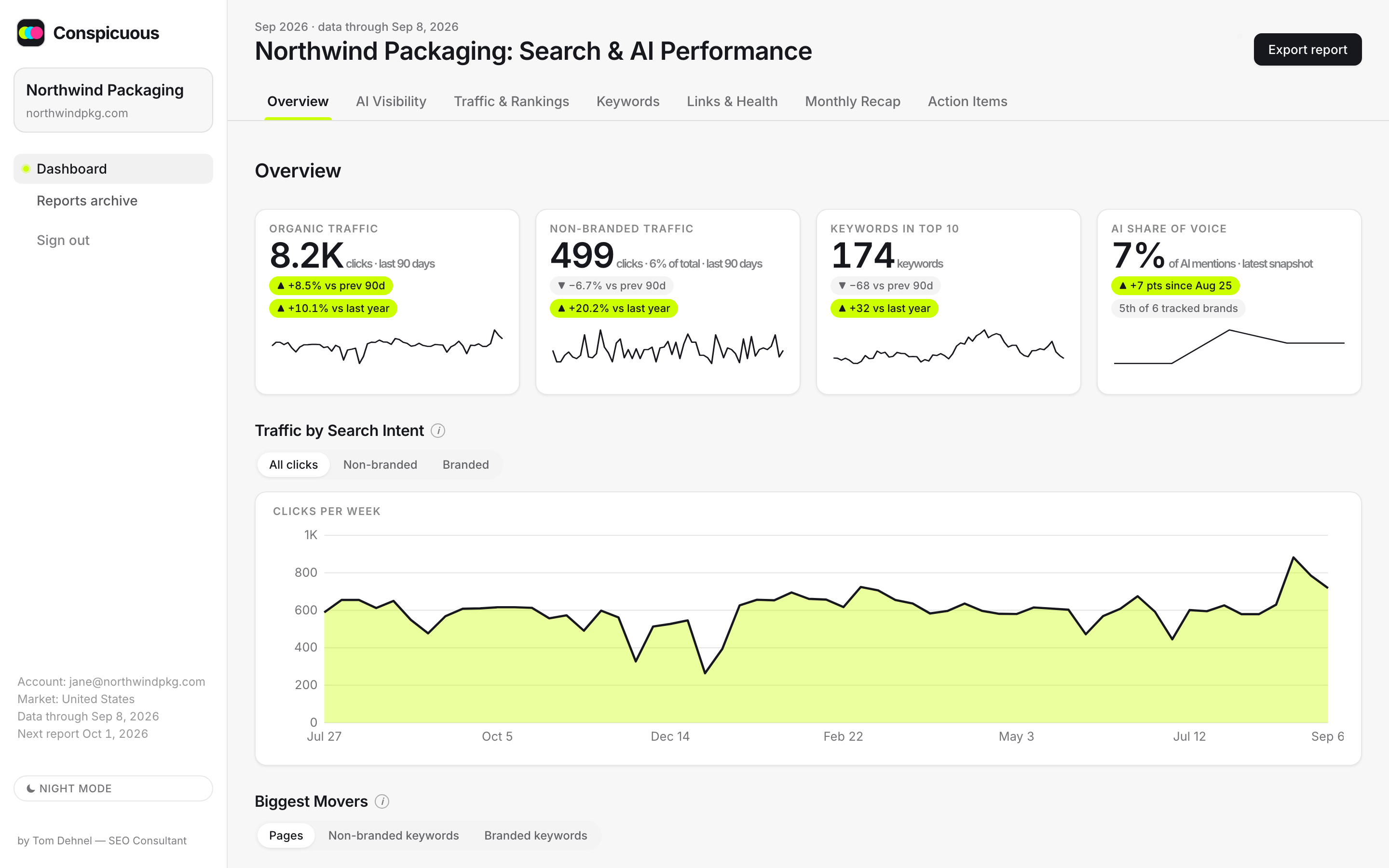Select Branded keywords in Biggest Movers
This screenshot has height=868, width=1389.
[535, 835]
